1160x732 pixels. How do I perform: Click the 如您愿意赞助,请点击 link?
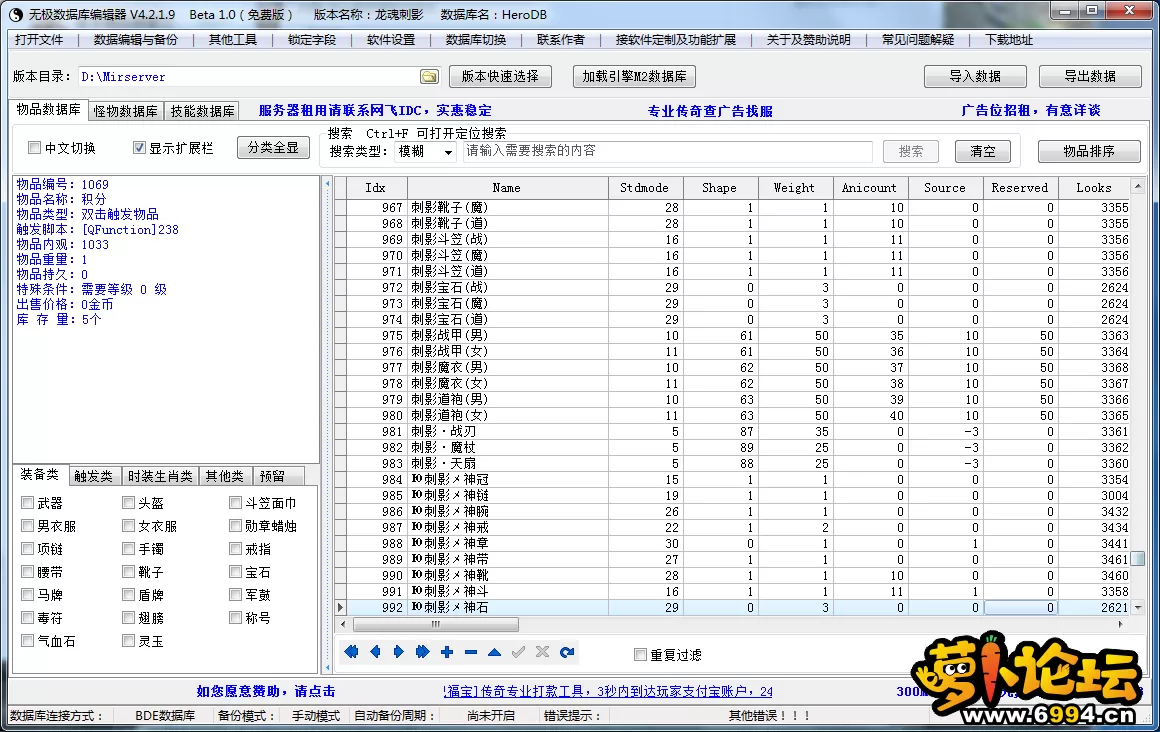click(266, 691)
